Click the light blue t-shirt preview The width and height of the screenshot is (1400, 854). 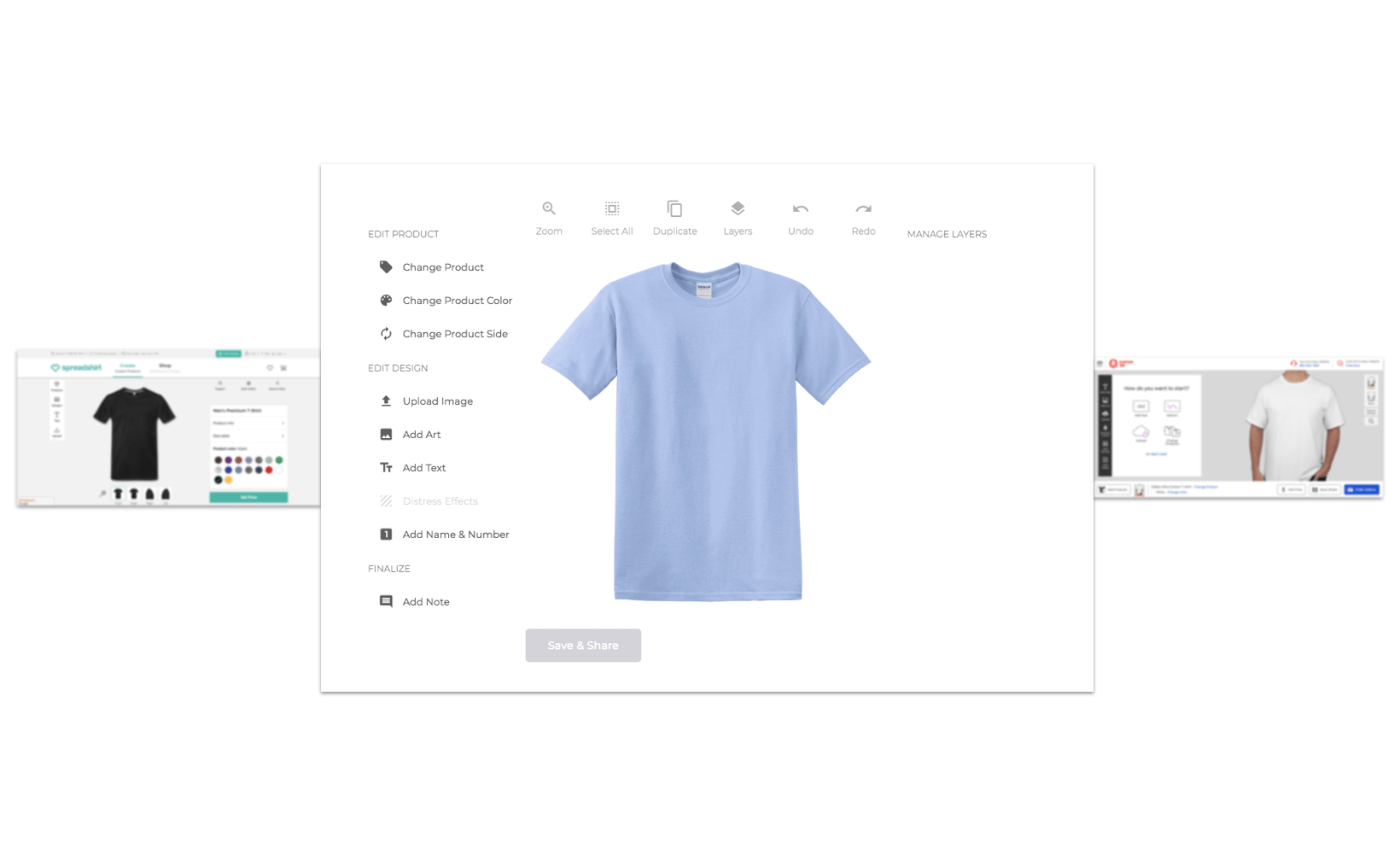[x=706, y=431]
